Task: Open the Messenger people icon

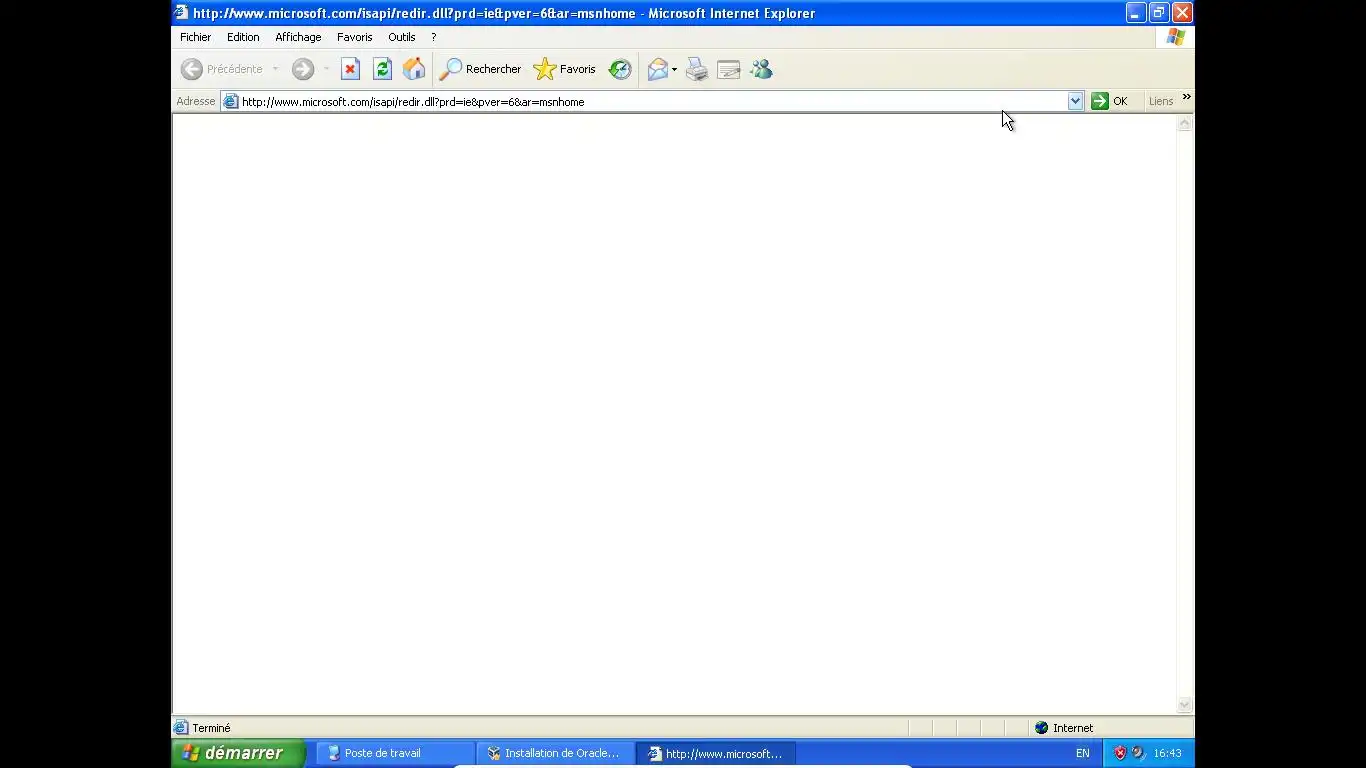Action: (761, 69)
